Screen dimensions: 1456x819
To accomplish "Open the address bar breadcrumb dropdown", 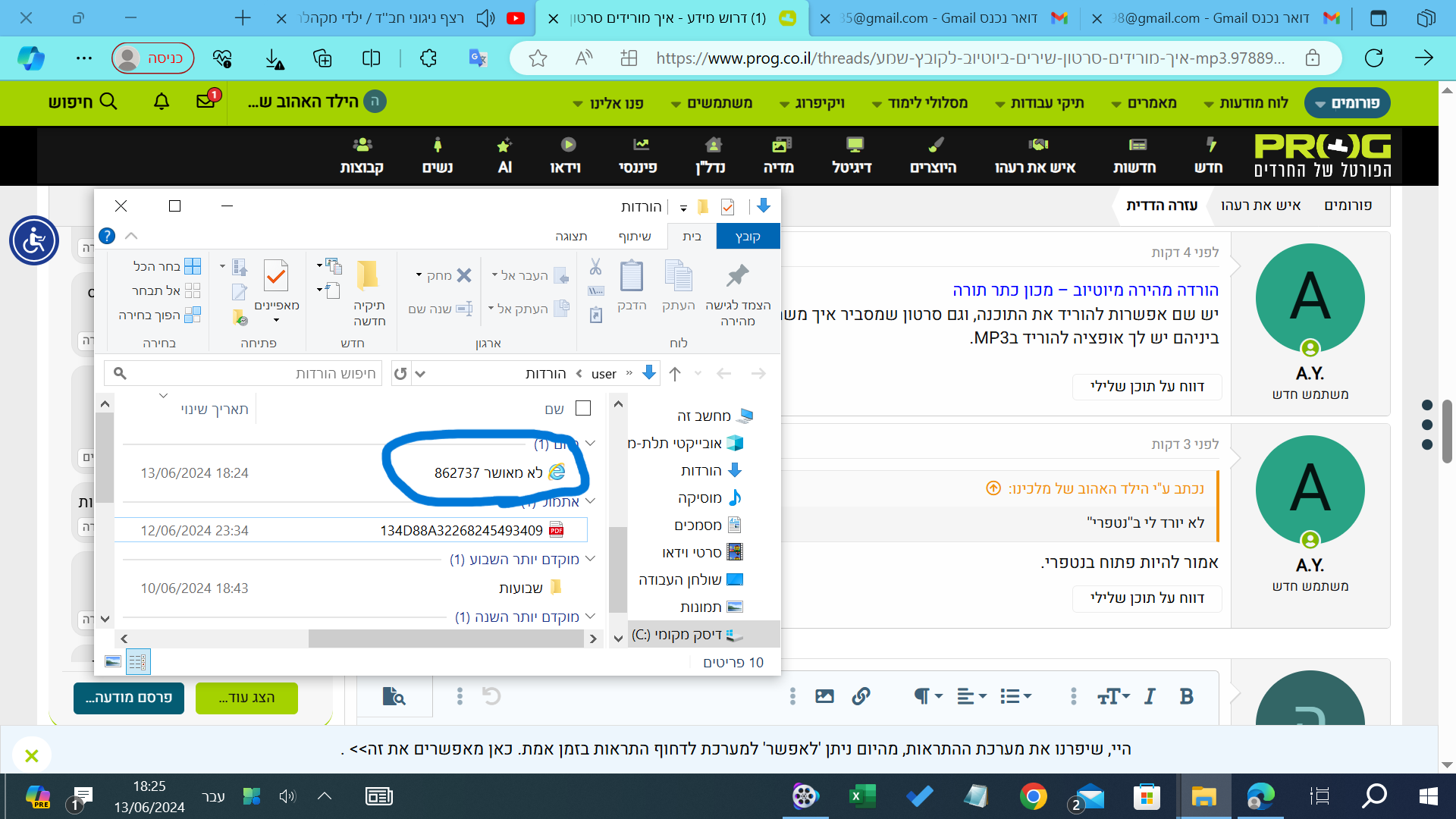I will [420, 373].
